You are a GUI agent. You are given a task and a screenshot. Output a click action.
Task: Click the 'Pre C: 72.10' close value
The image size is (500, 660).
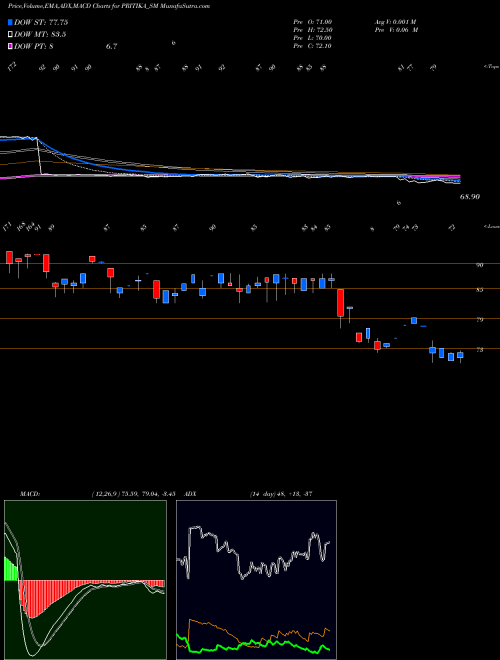(x=312, y=46)
